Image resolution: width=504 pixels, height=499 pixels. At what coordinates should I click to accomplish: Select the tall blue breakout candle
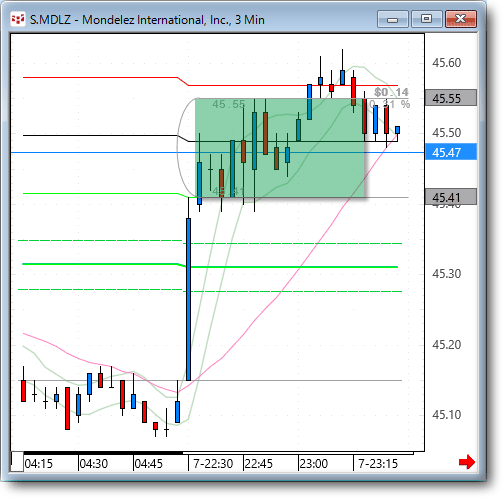(x=189, y=299)
